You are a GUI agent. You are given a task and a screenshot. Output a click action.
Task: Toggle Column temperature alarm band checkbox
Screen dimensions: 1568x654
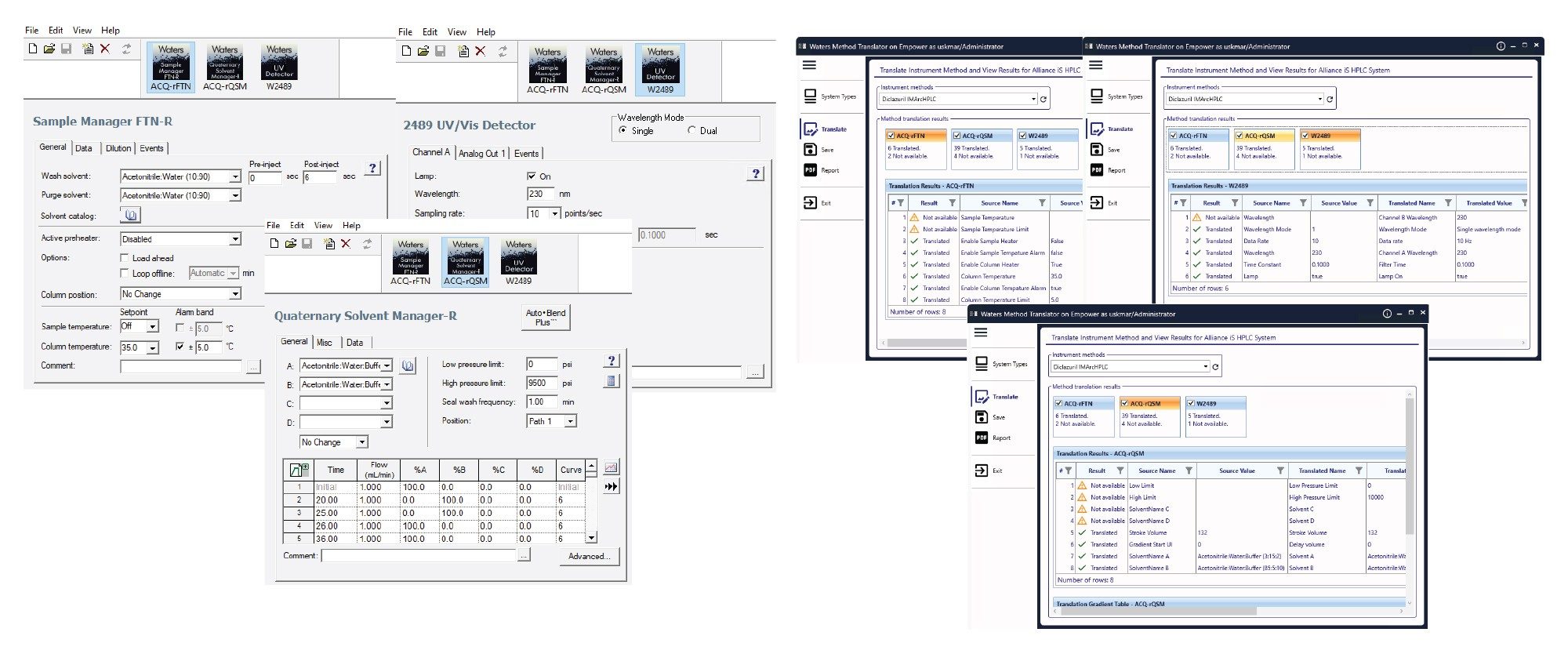(180, 346)
